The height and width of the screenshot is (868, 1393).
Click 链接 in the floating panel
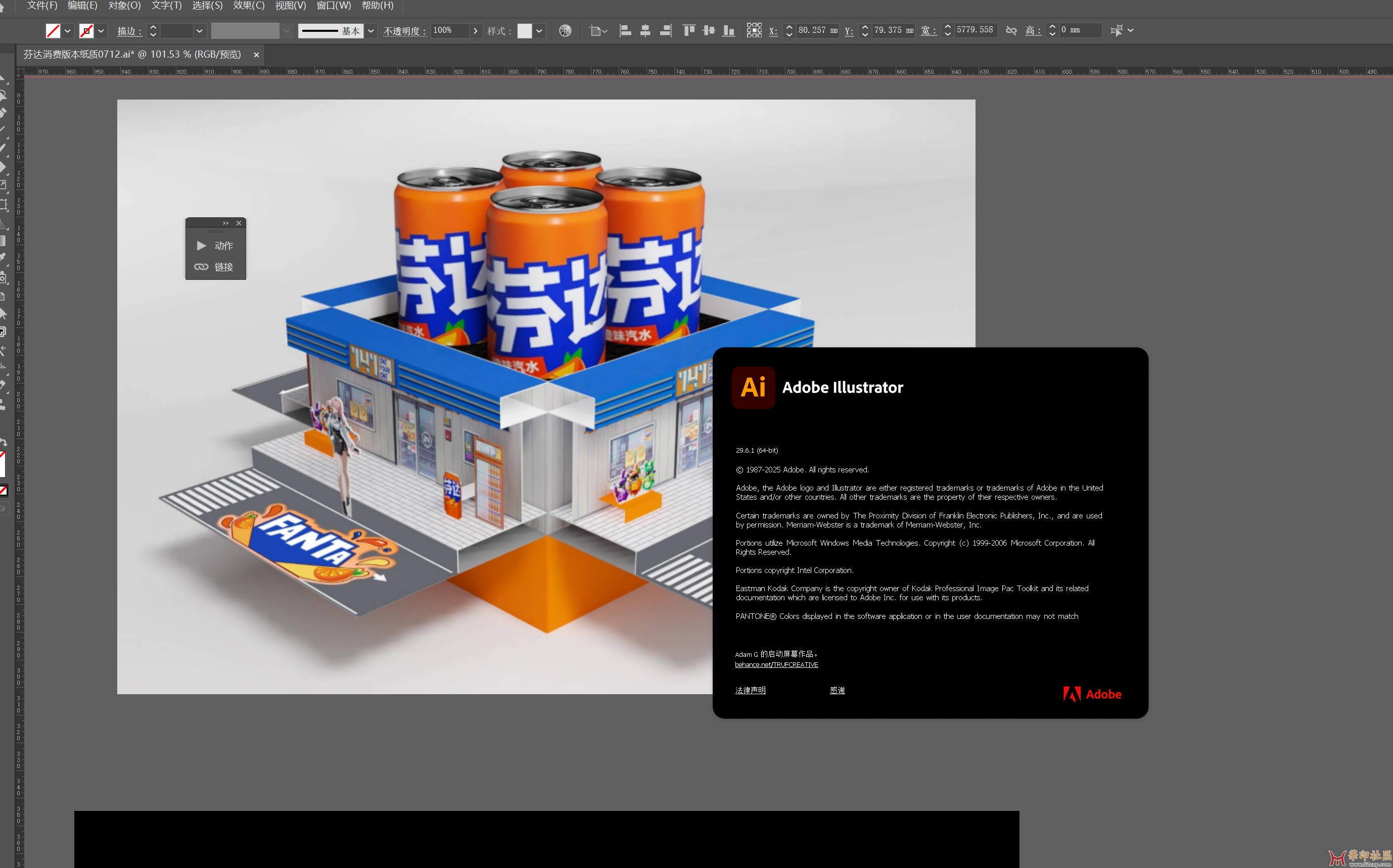click(215, 267)
